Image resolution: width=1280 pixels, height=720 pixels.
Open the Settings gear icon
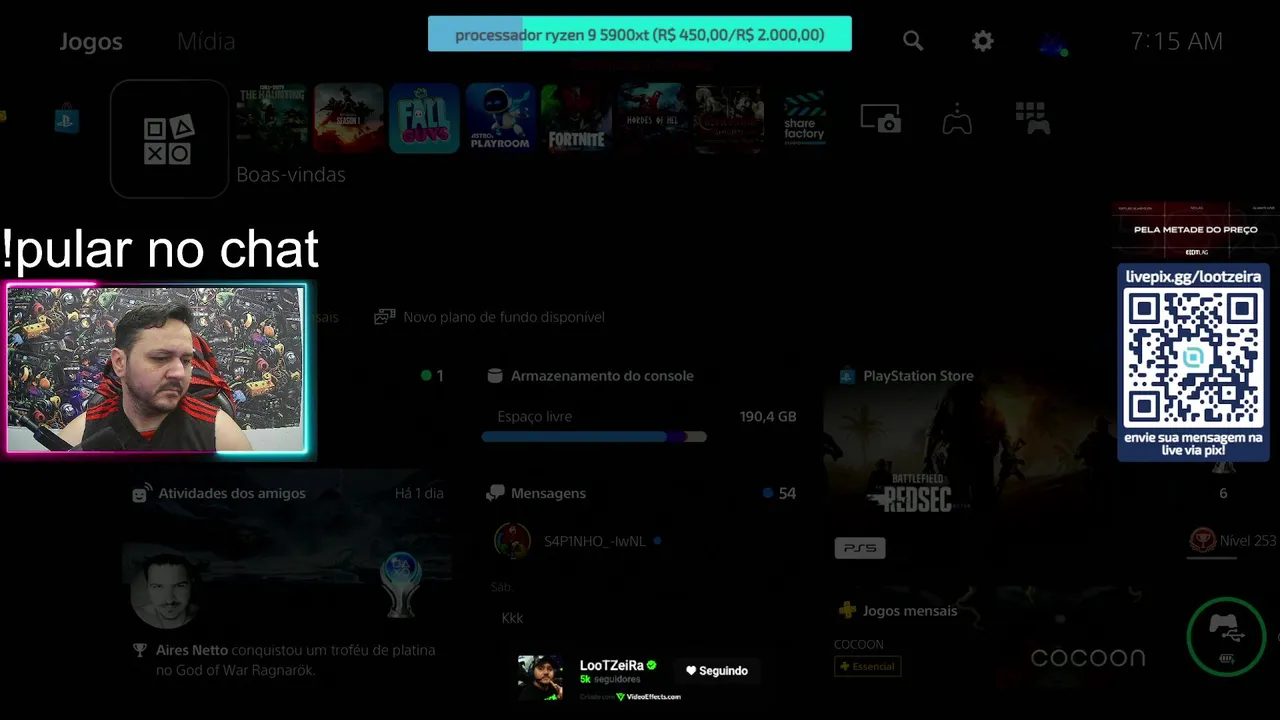[983, 41]
